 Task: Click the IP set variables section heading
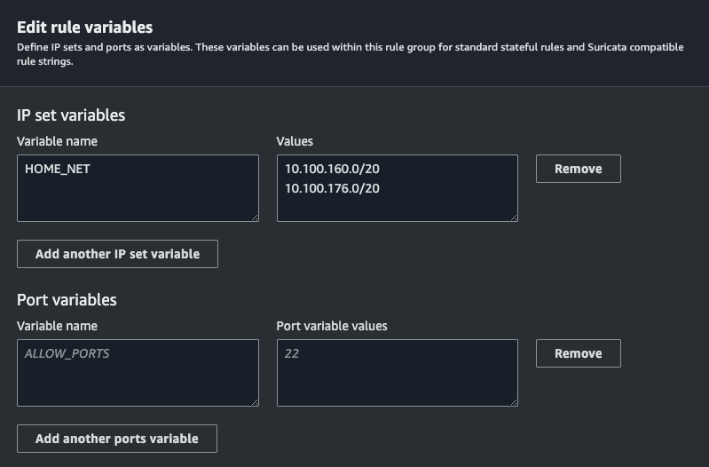coord(71,115)
